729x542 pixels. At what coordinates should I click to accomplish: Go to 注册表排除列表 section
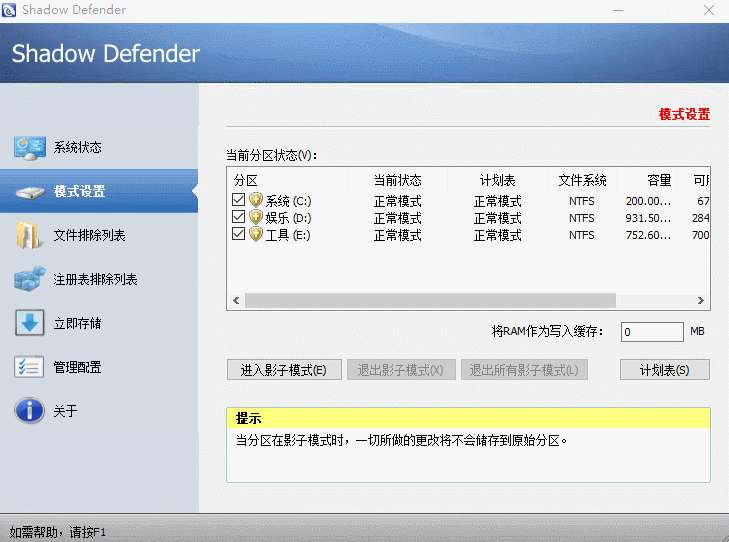pos(99,279)
